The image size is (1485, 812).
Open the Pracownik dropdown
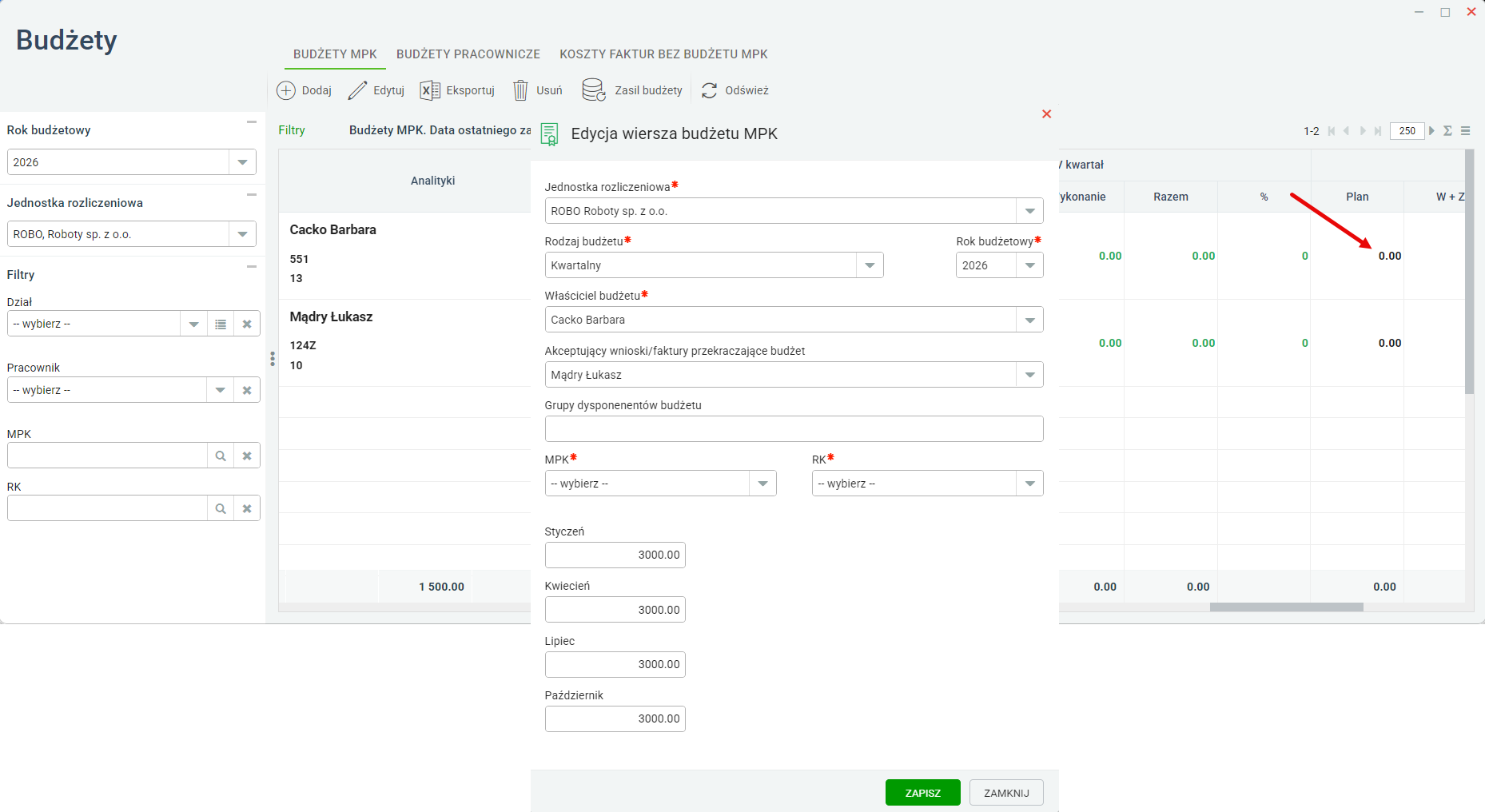click(x=220, y=390)
